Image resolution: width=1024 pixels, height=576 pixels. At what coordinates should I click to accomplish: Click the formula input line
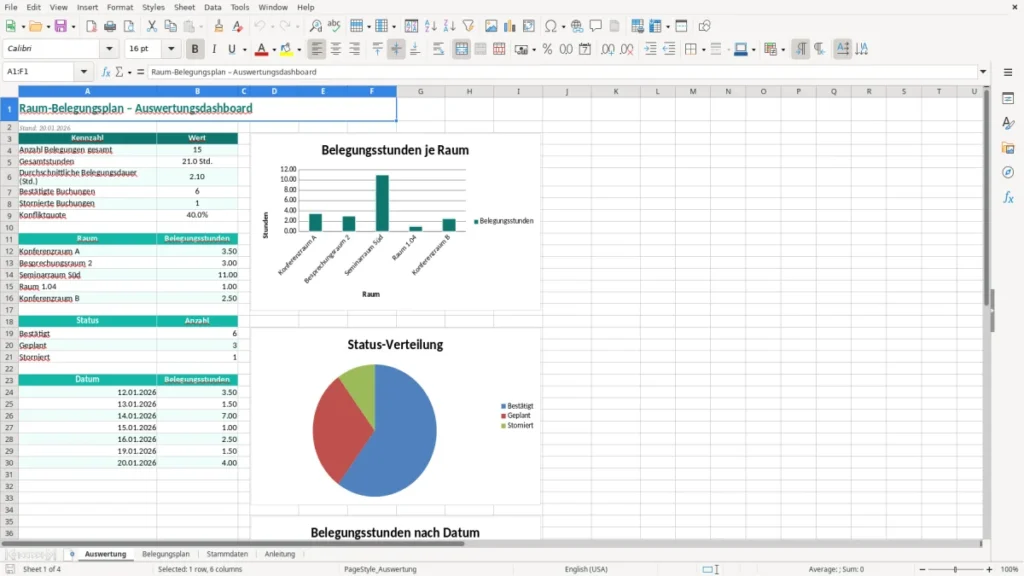[562, 72]
